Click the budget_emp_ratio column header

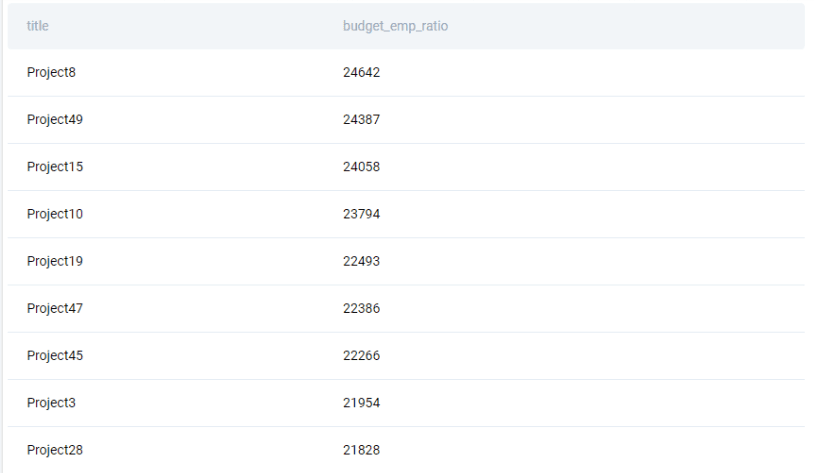395,26
